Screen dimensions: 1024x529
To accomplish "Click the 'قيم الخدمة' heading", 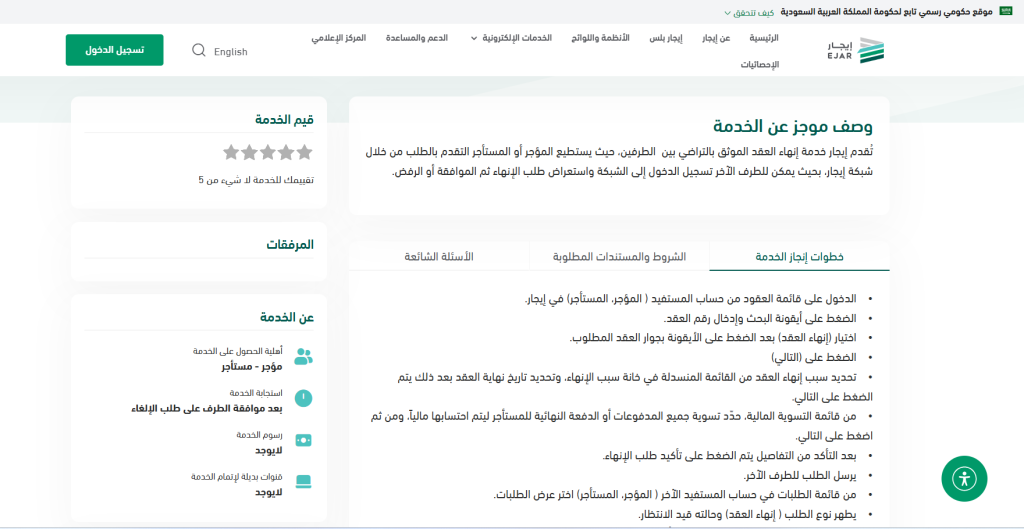I will click(x=284, y=120).
